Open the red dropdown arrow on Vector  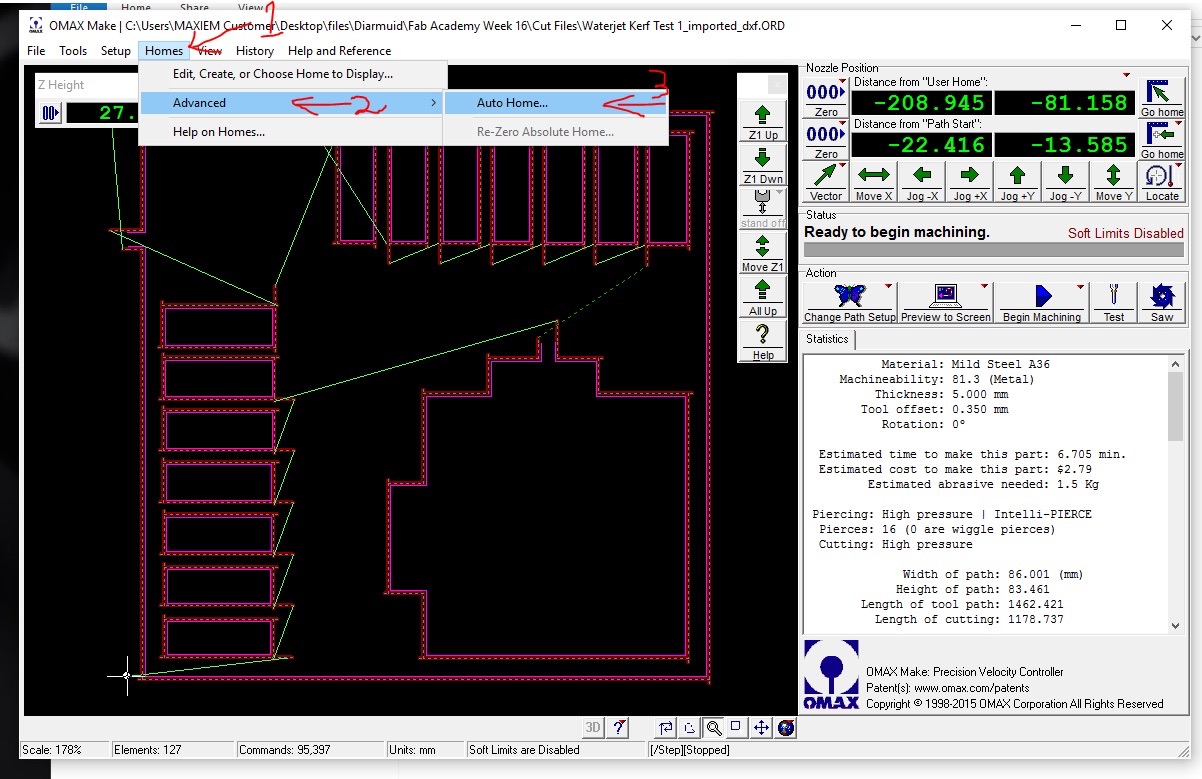pos(843,166)
